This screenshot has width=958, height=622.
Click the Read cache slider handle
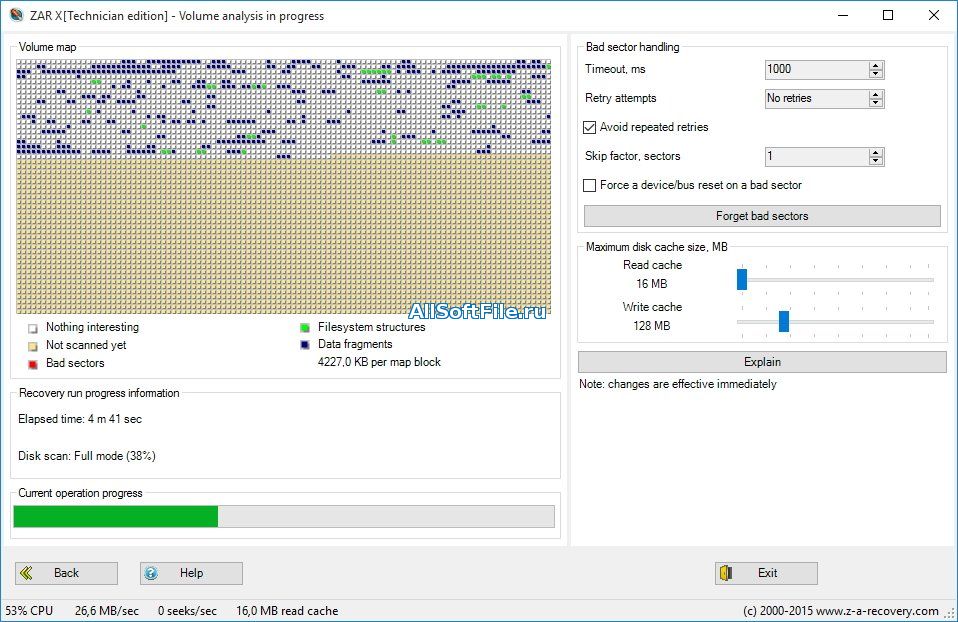[742, 280]
